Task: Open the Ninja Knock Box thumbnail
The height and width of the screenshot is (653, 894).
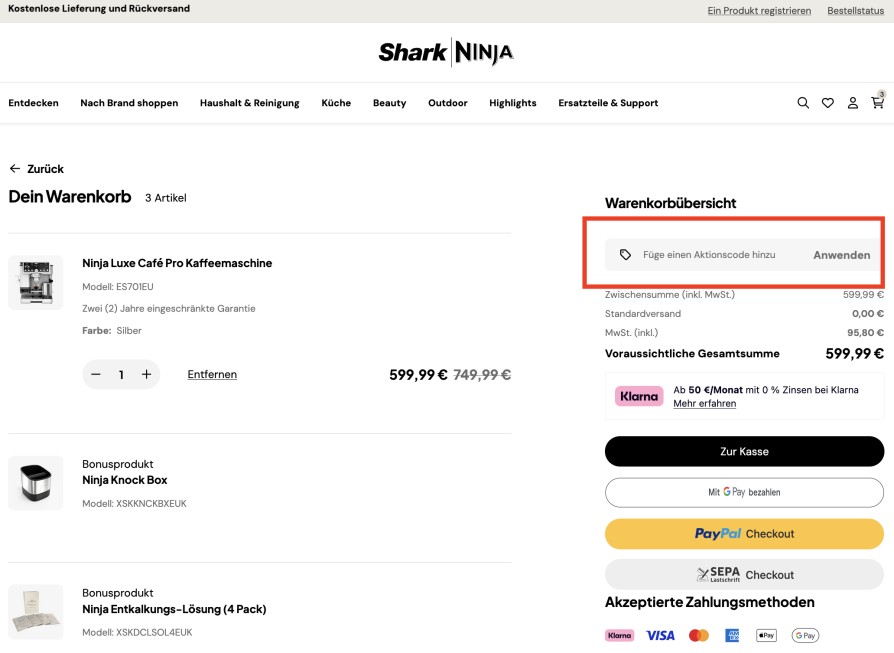Action: 35,482
